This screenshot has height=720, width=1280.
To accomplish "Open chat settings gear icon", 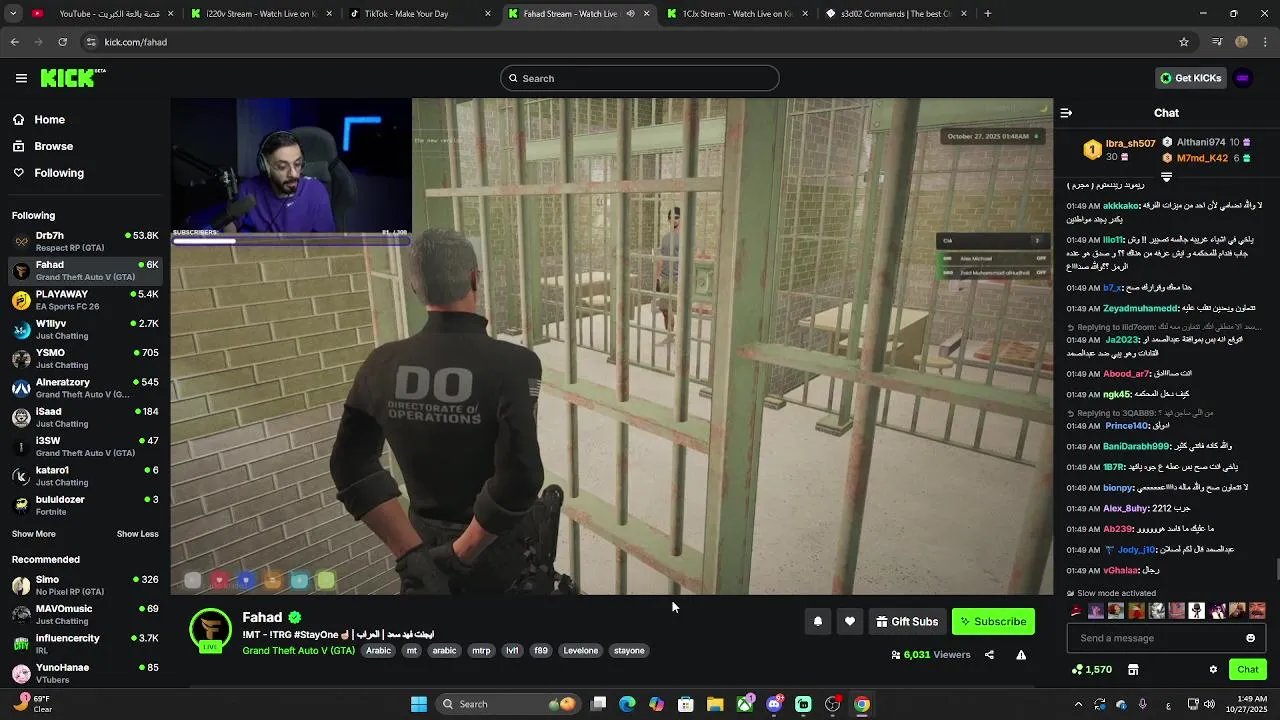I will point(1213,669).
